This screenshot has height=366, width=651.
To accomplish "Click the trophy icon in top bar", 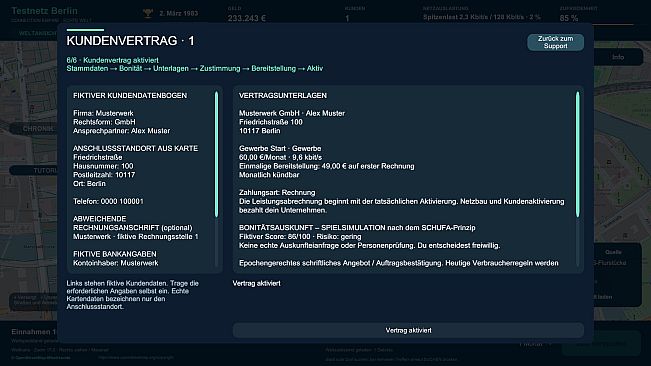I will (x=148, y=14).
